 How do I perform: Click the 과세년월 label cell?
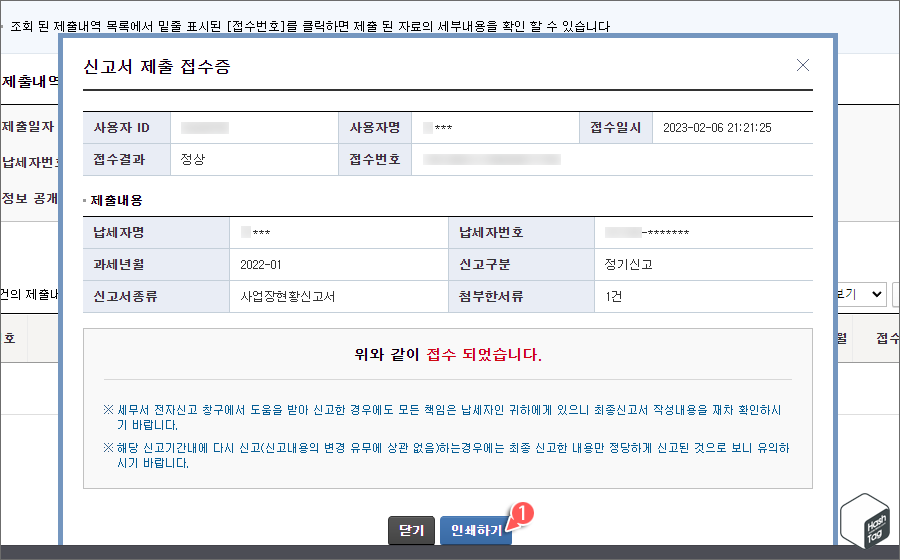(156, 265)
